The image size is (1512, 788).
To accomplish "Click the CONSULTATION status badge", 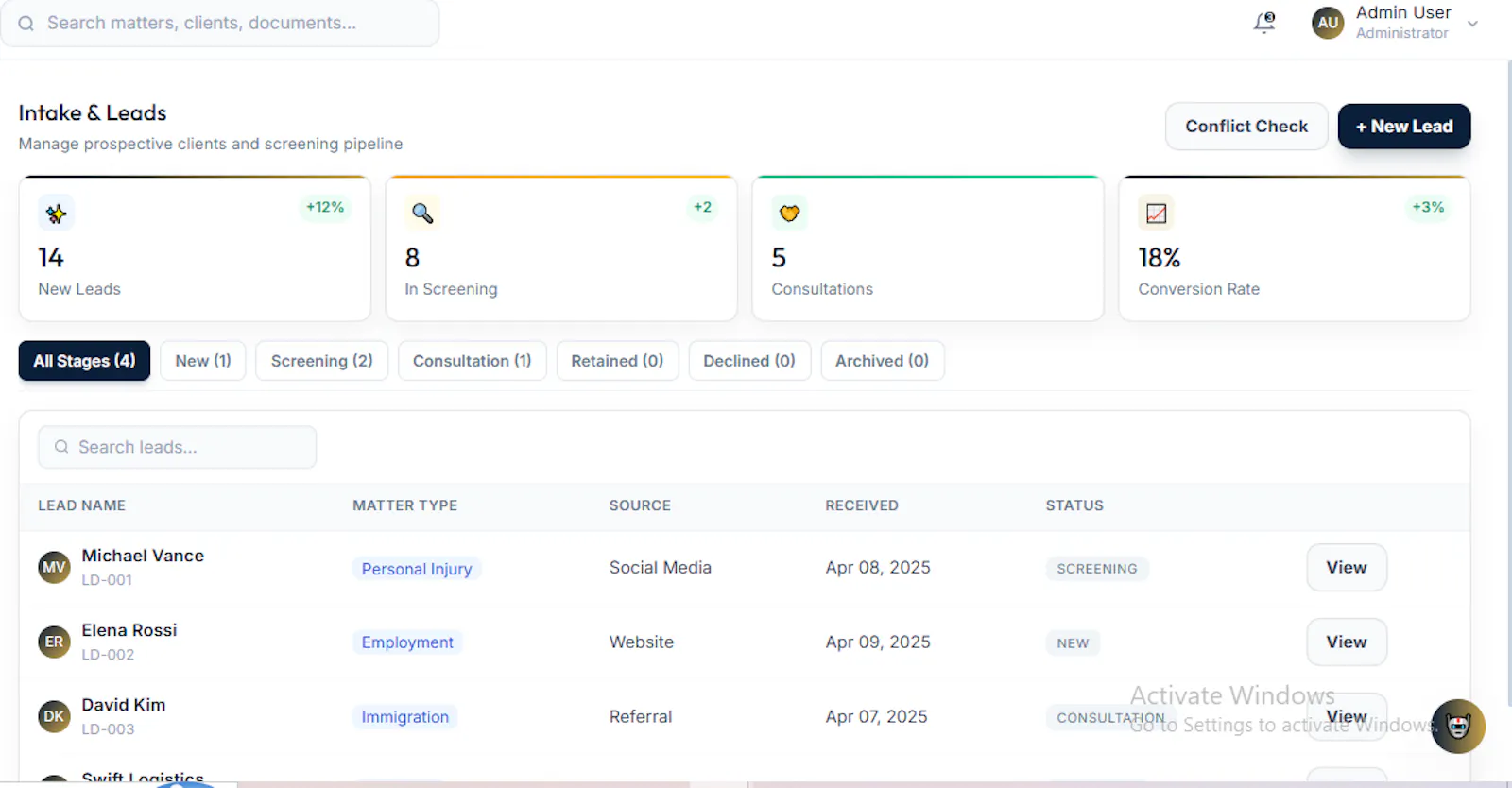I will coord(1110,718).
